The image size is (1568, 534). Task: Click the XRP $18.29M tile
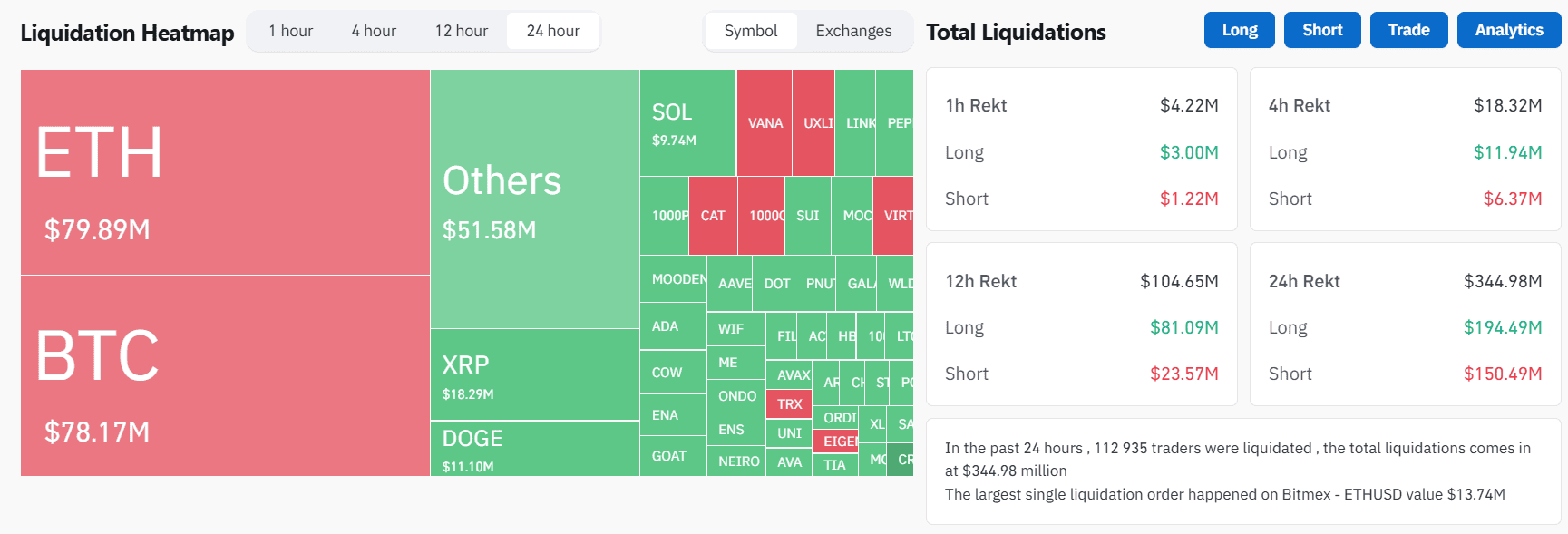click(x=535, y=374)
